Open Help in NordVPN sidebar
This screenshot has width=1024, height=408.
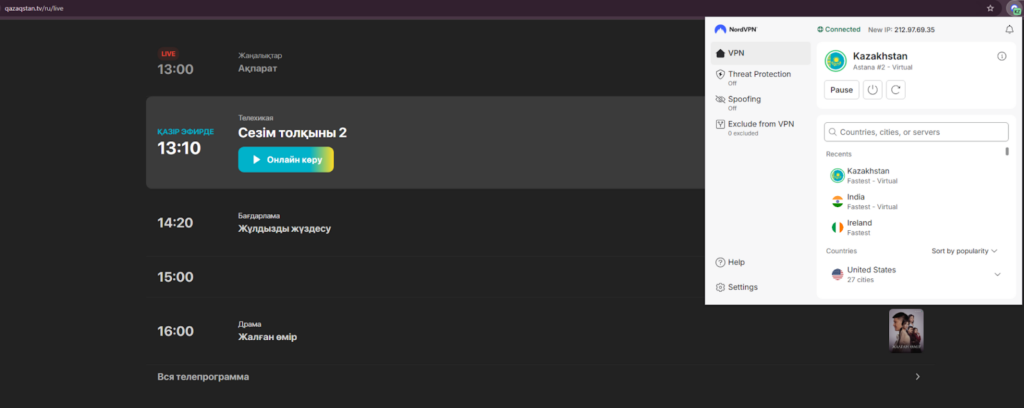[x=731, y=262]
